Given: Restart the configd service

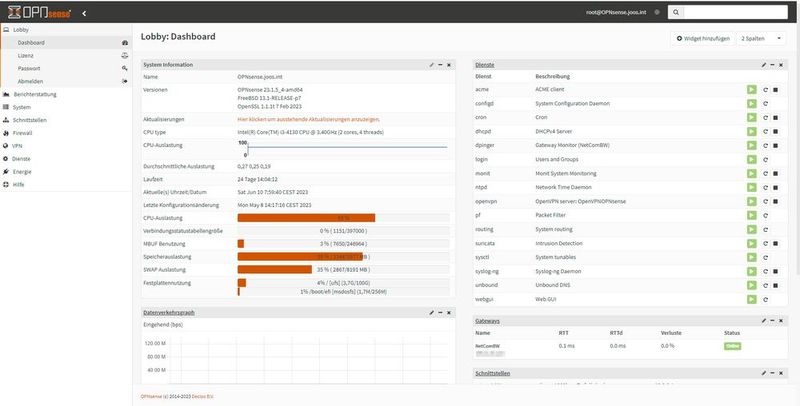Looking at the screenshot, I should pos(765,104).
